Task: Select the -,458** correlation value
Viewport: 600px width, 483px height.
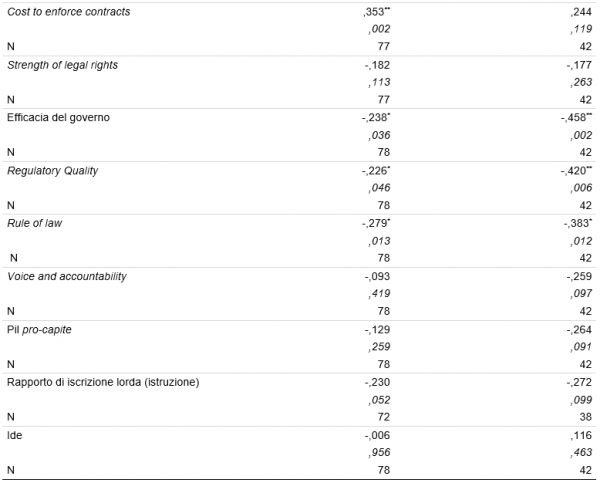Action: tap(576, 117)
